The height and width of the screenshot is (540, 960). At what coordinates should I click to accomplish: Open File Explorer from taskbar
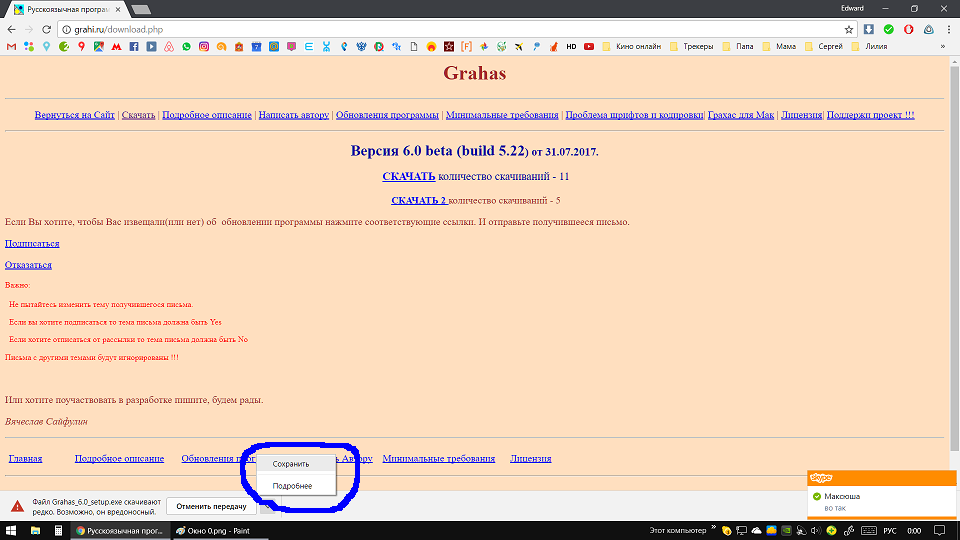[x=35, y=531]
